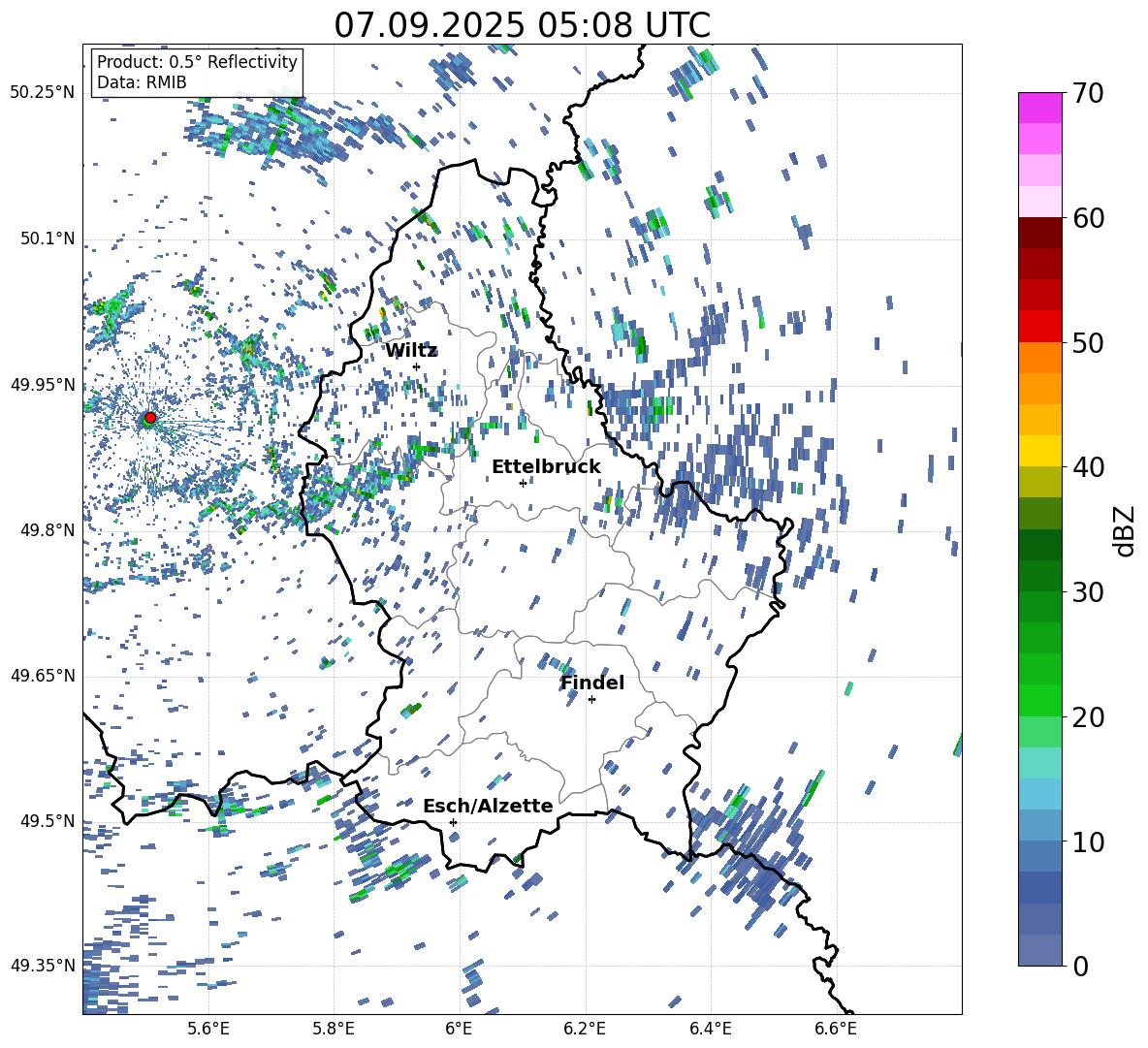This screenshot has width=1148, height=1048.
Task: Click the 49.65°N latitude label
Action: tap(43, 676)
